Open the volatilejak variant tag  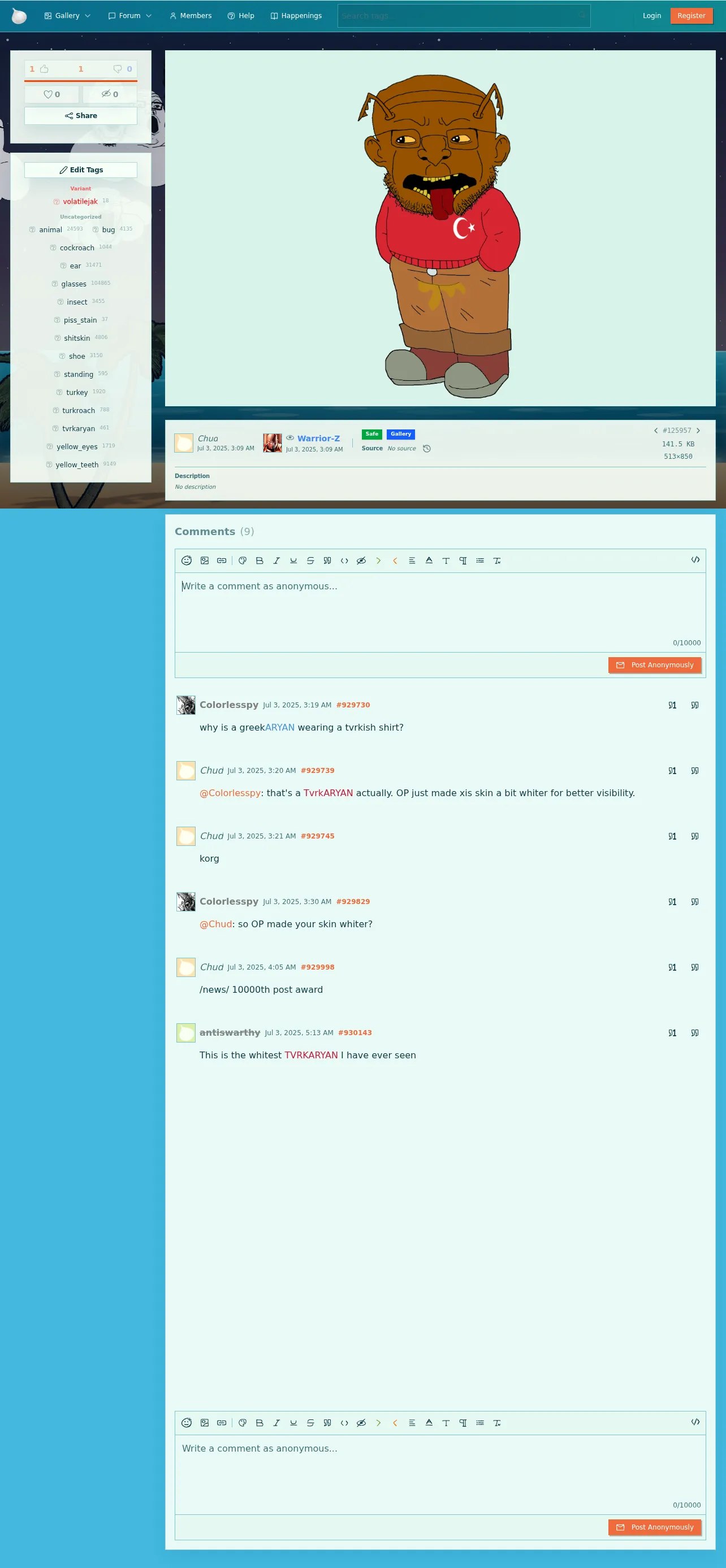click(x=80, y=202)
